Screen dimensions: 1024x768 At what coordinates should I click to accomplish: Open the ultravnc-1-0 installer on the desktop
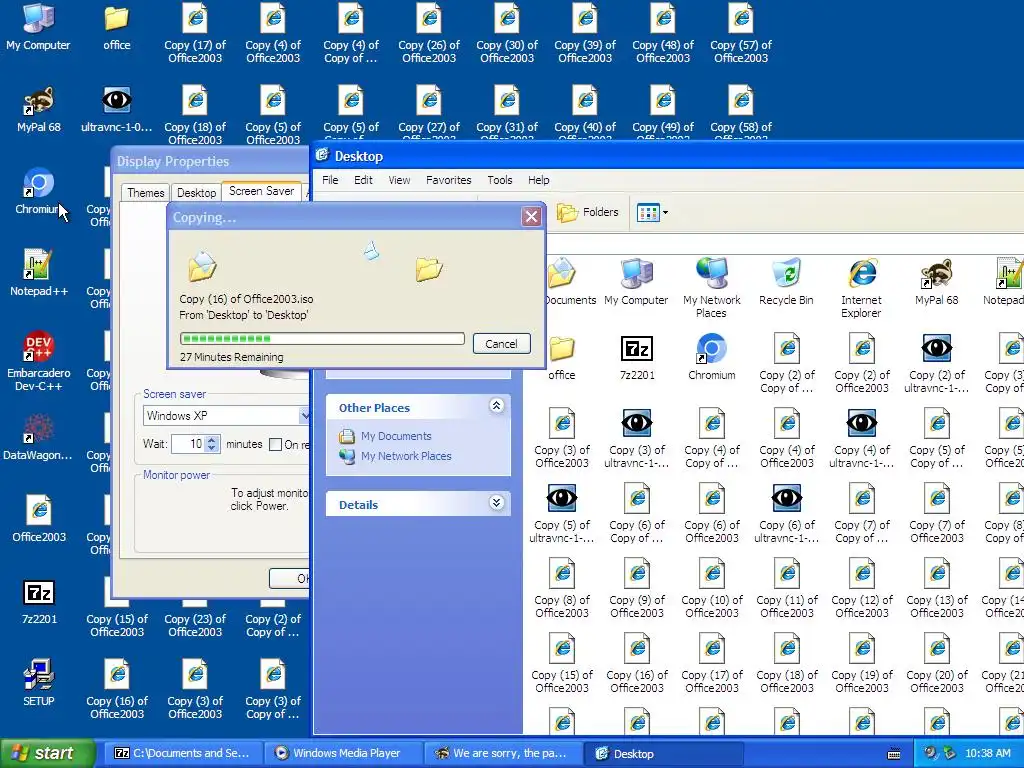tap(116, 109)
